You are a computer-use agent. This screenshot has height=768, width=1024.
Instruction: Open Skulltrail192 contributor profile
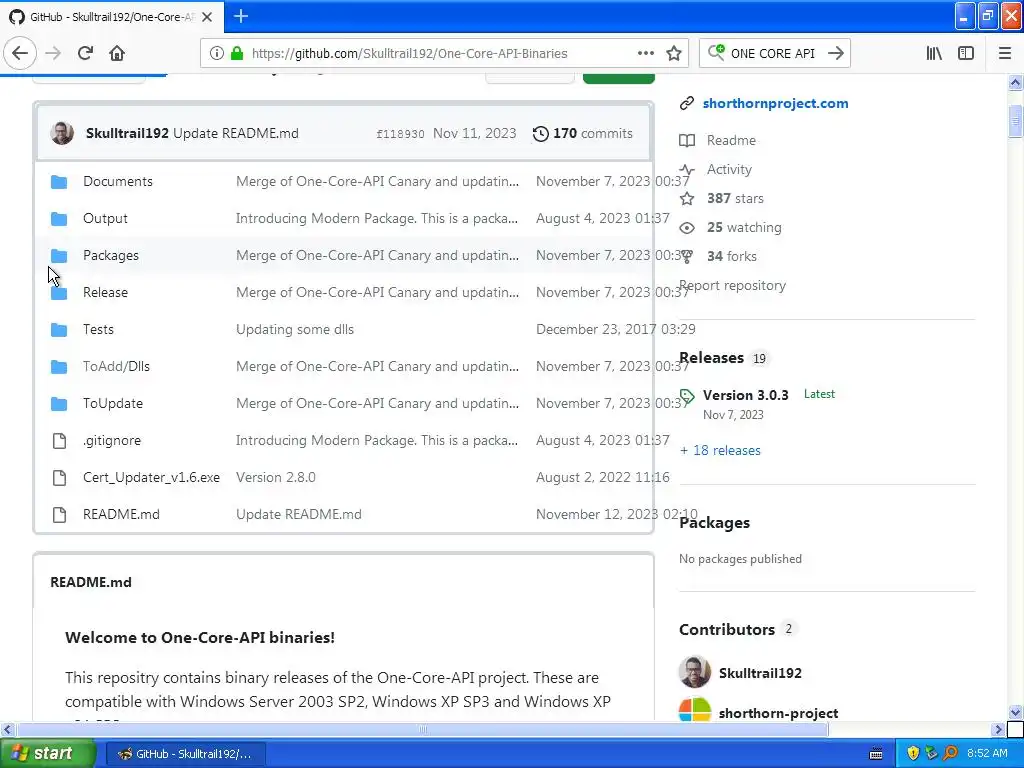pos(760,673)
